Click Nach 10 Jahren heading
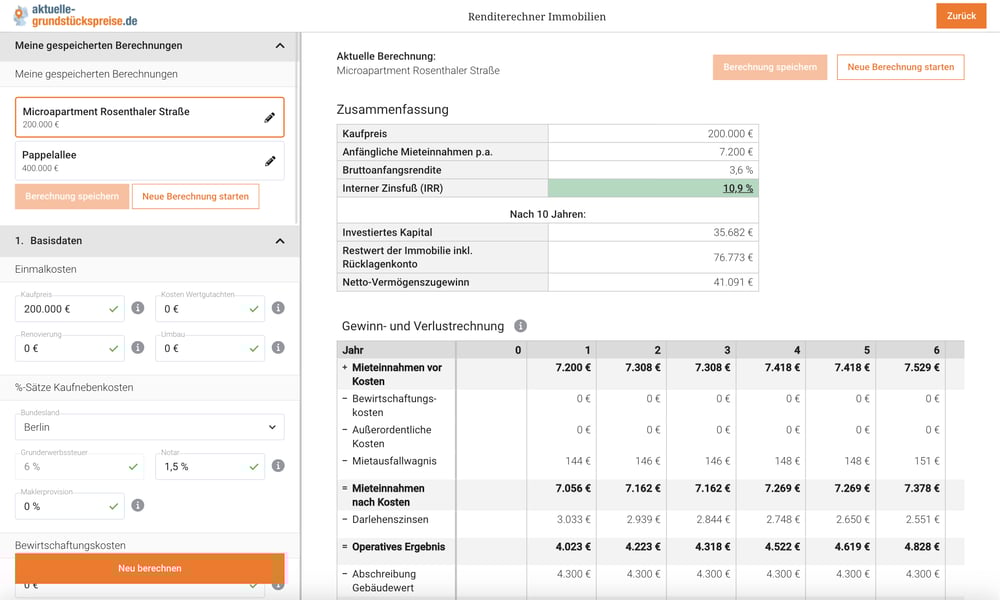This screenshot has width=1000, height=600. (x=547, y=214)
